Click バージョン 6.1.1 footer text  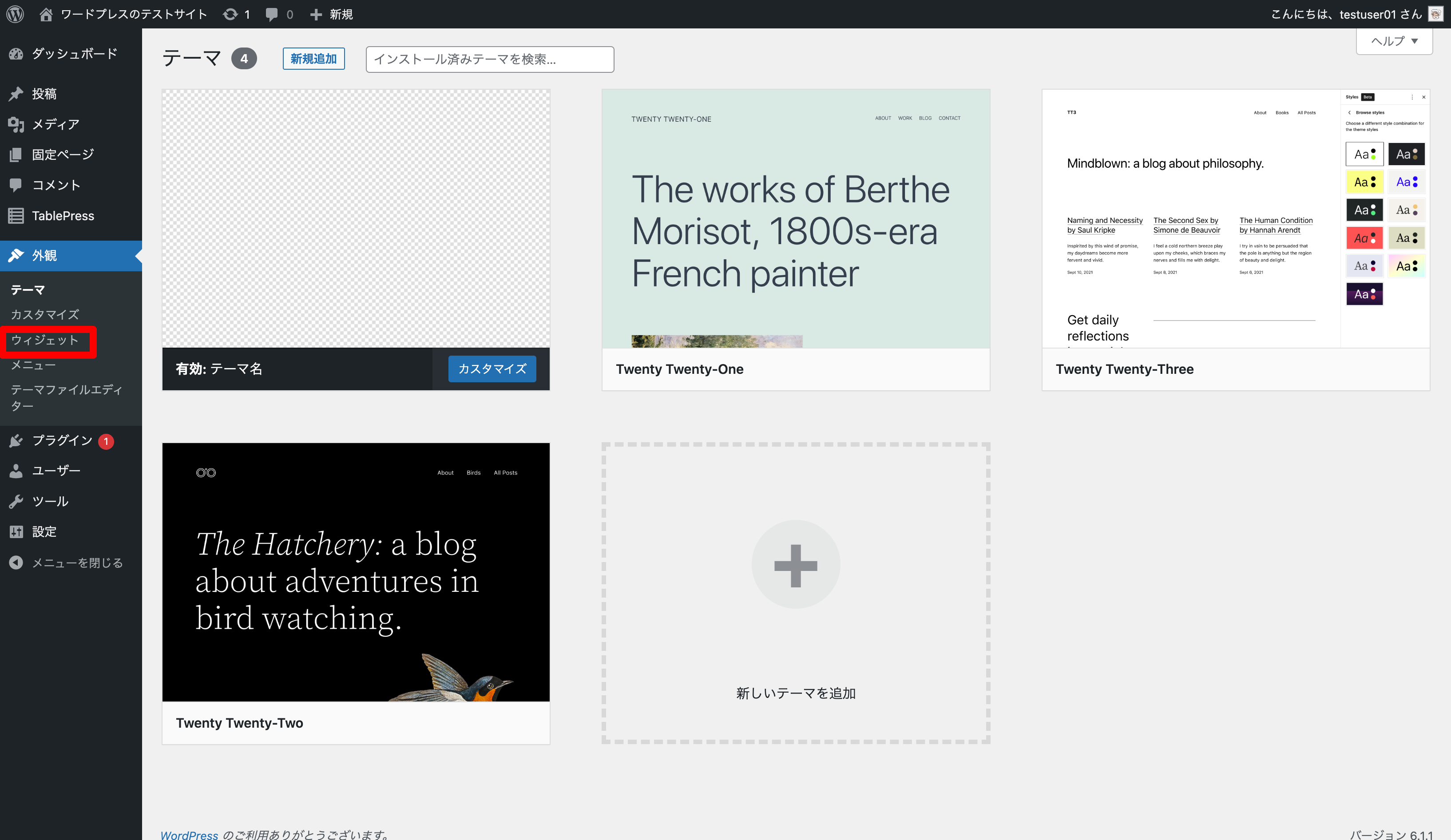click(x=1391, y=834)
